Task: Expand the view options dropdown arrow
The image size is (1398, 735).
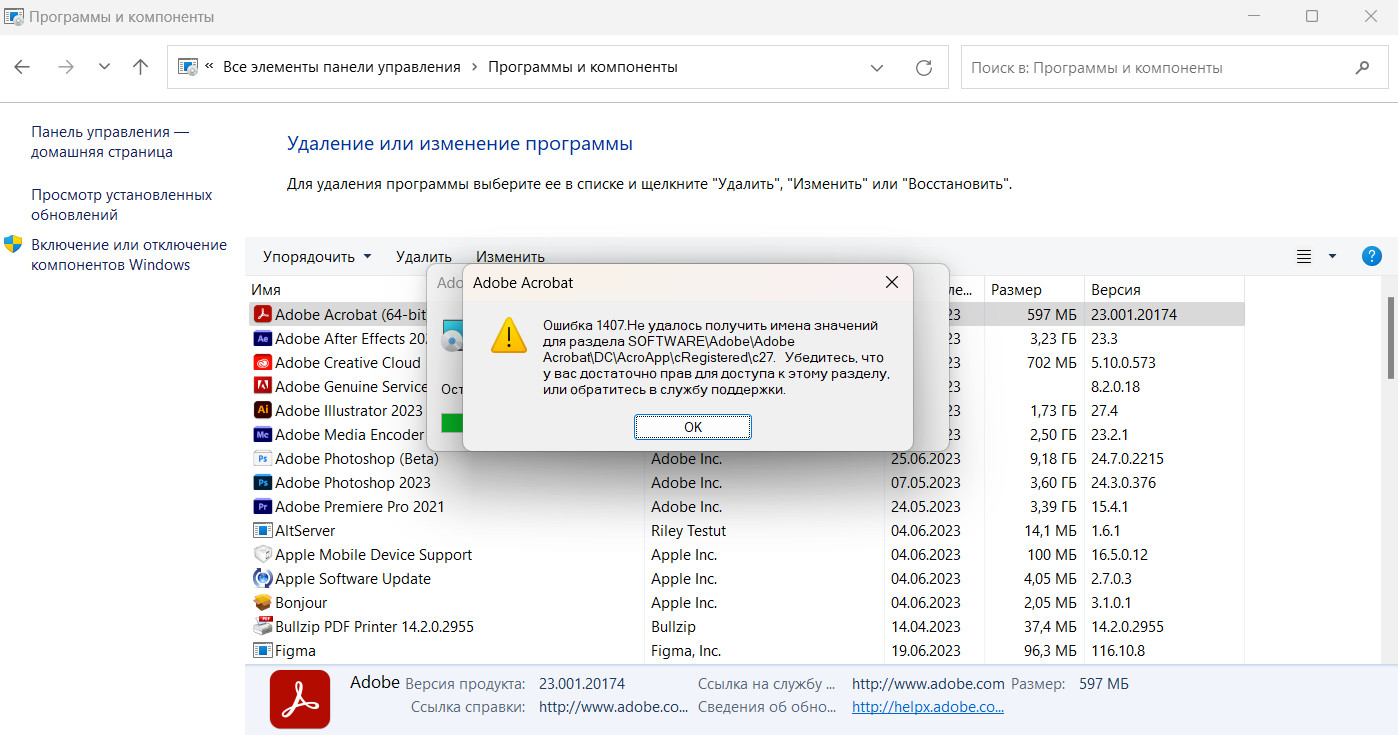Action: pyautogui.click(x=1332, y=257)
